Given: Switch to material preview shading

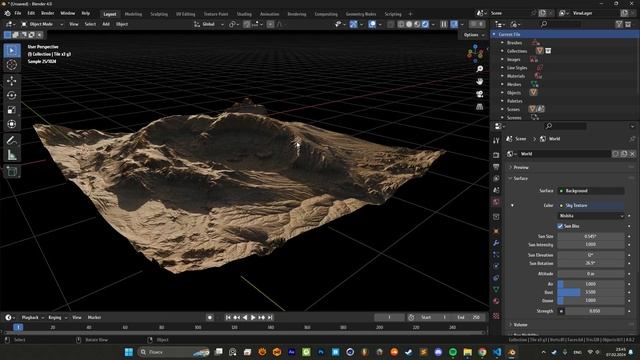Looking at the screenshot, I should pyautogui.click(x=417, y=24).
